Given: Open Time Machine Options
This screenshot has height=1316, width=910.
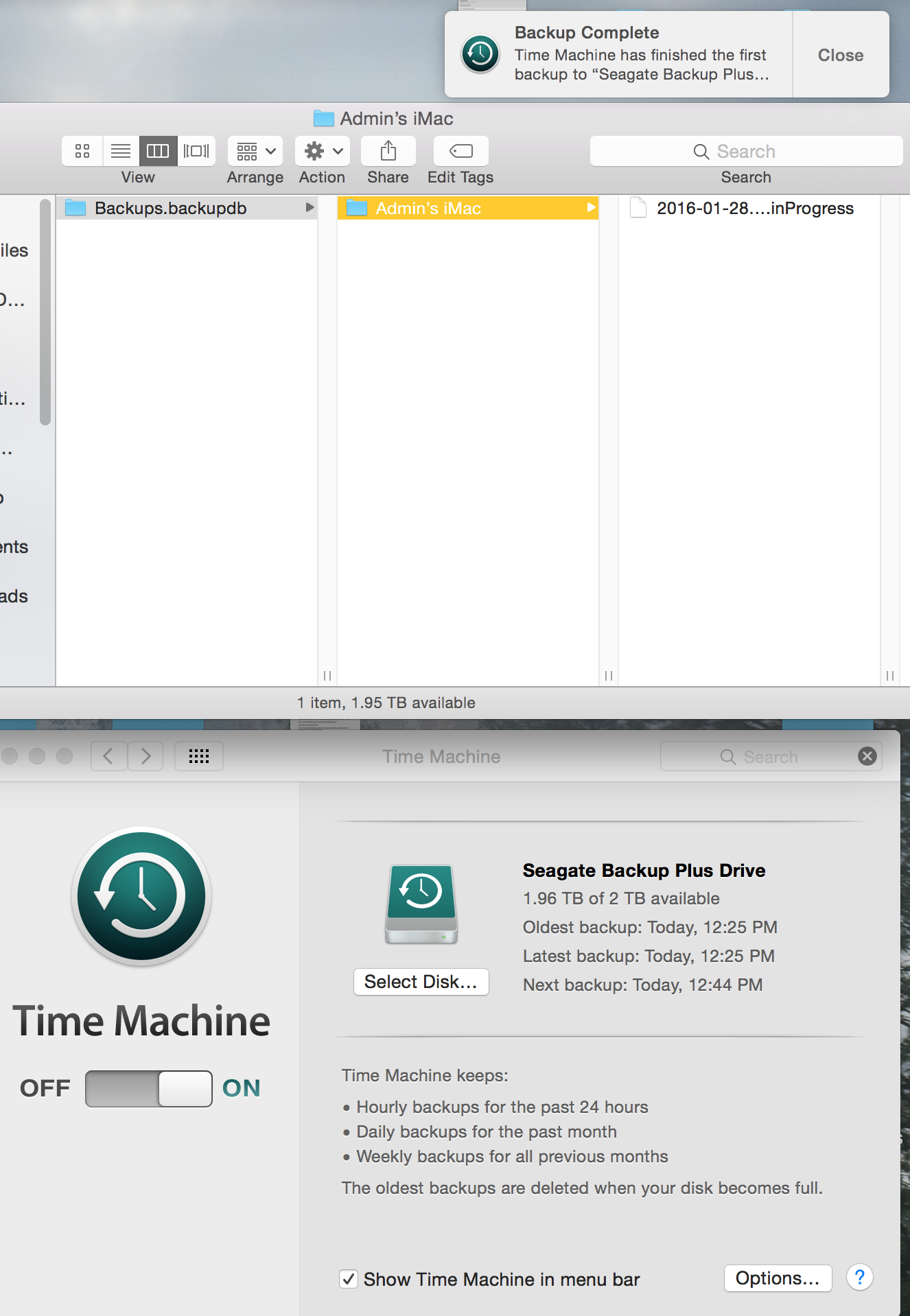Looking at the screenshot, I should click(778, 1278).
